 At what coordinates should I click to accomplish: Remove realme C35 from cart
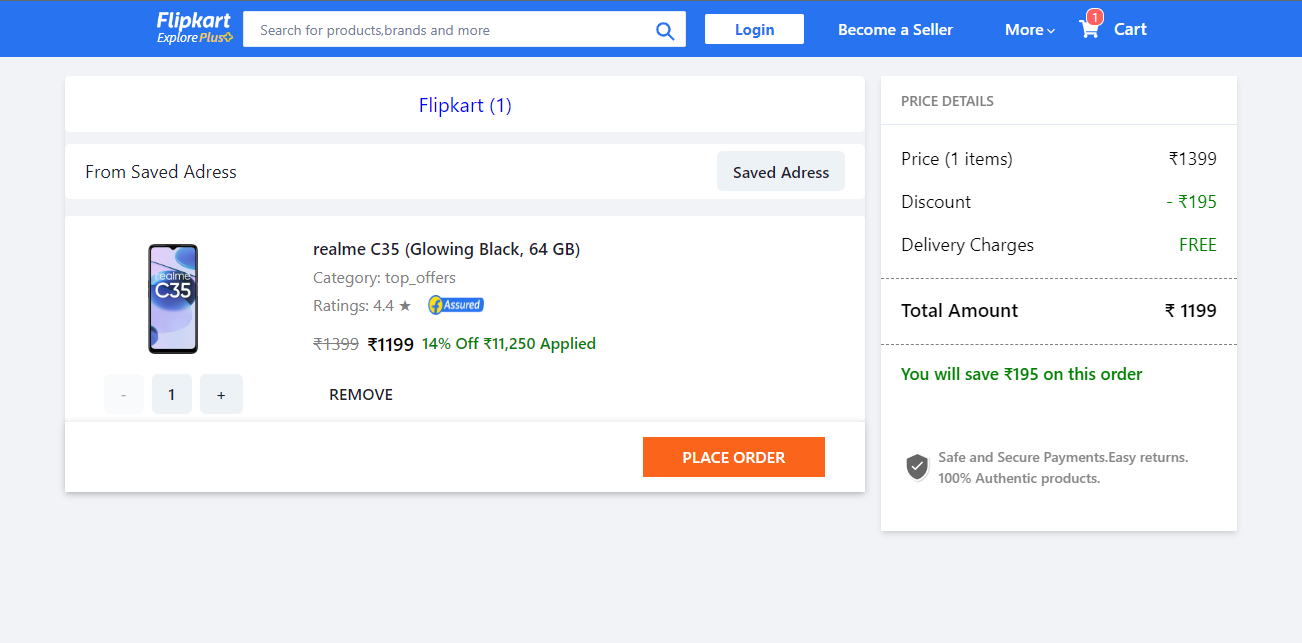tap(361, 394)
